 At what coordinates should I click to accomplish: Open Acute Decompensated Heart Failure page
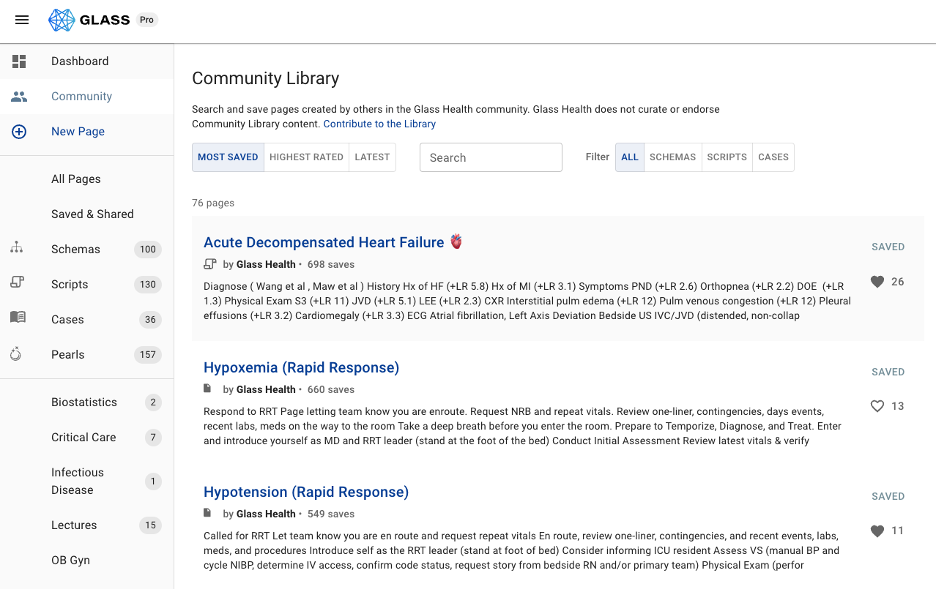[x=323, y=242]
